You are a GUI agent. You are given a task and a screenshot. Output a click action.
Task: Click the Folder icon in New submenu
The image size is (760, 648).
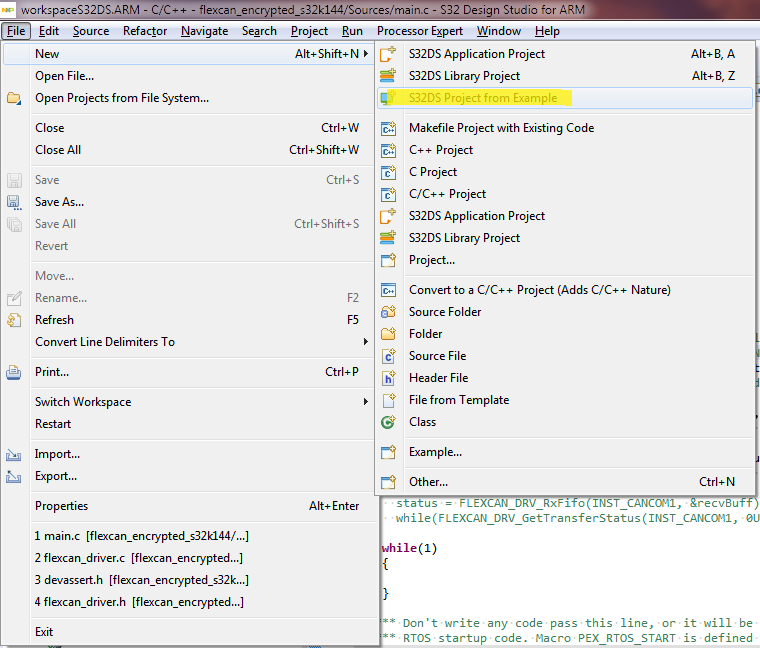click(388, 334)
